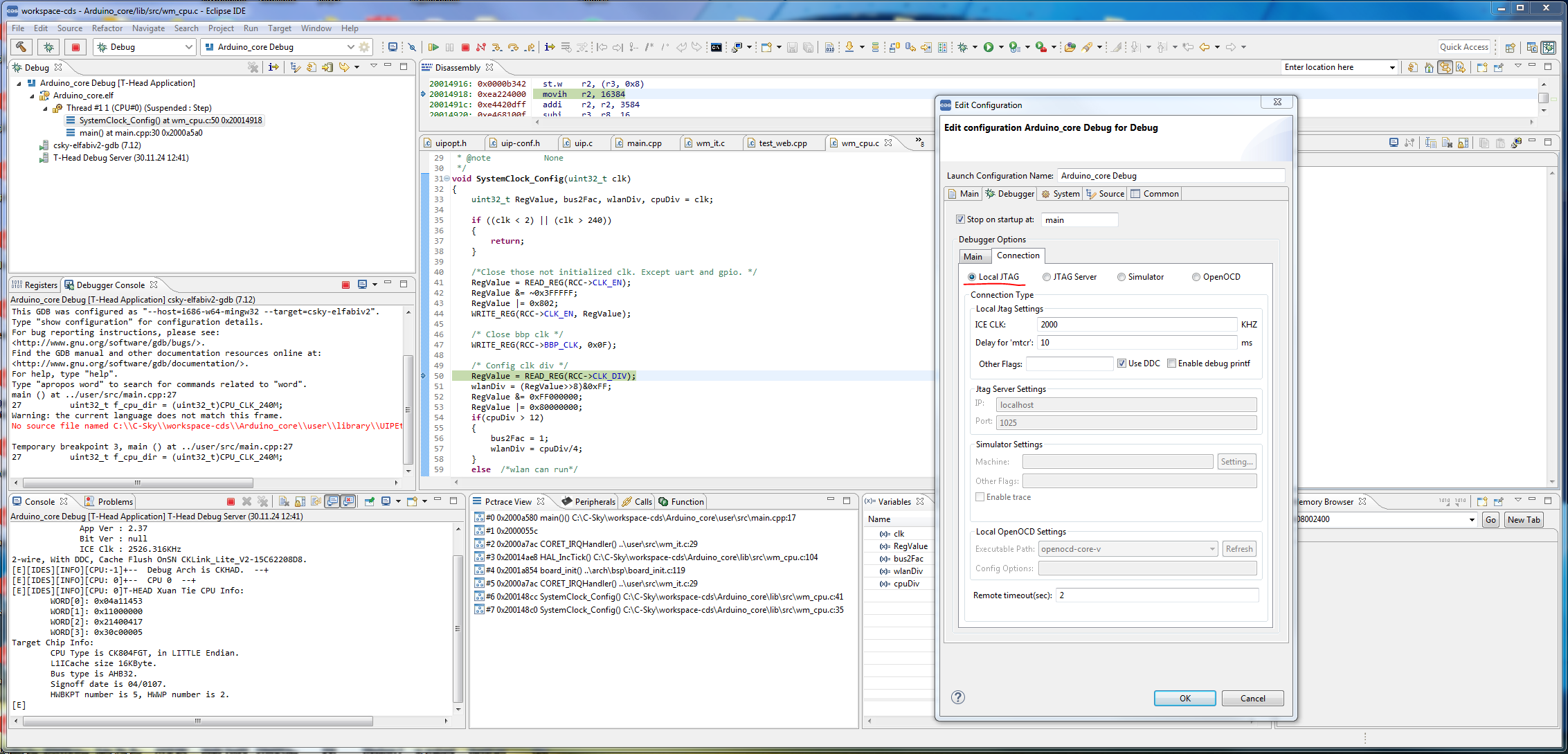Collapse the Thread #1 tree node

coord(46,108)
